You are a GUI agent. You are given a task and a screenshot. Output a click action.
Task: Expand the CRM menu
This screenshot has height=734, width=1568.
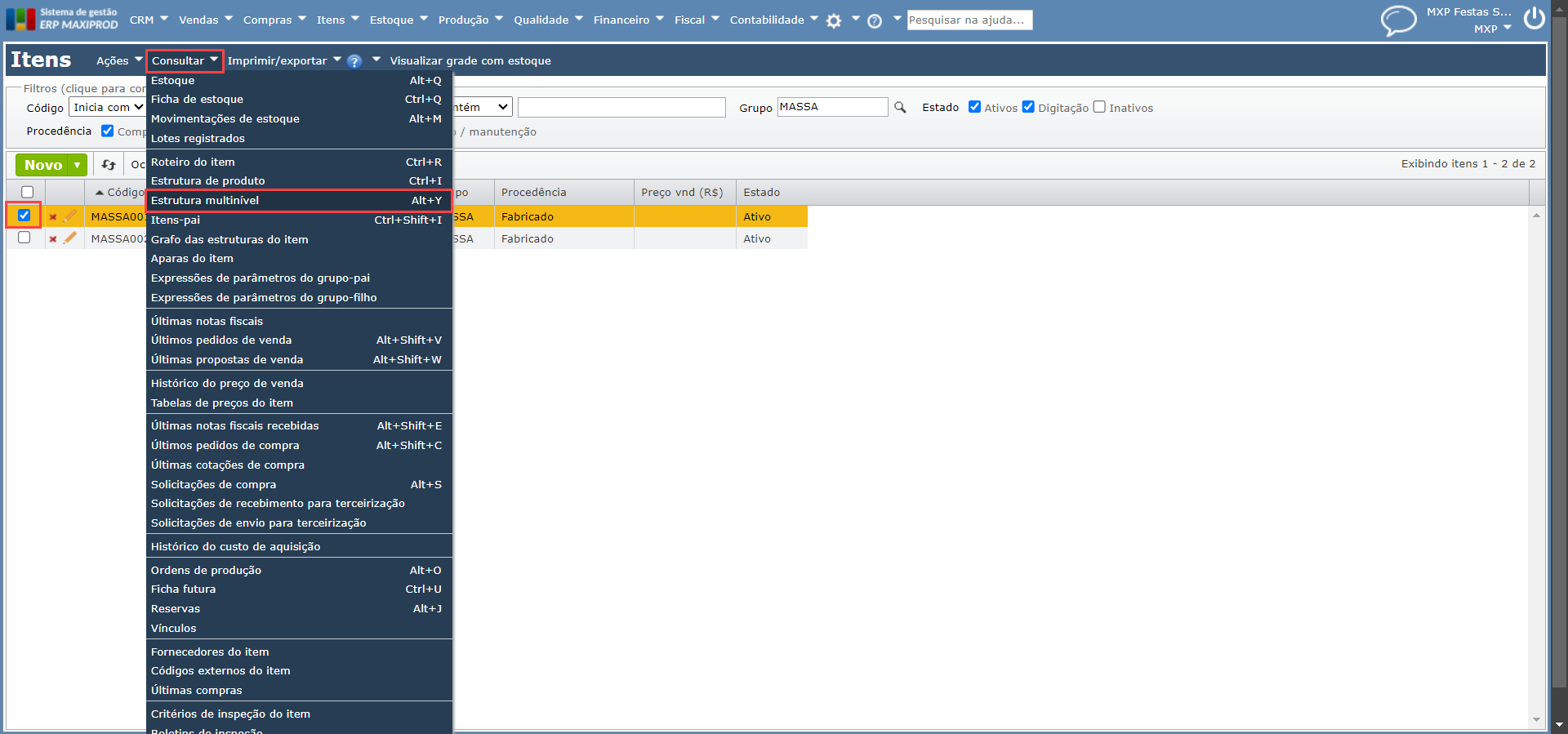point(149,20)
